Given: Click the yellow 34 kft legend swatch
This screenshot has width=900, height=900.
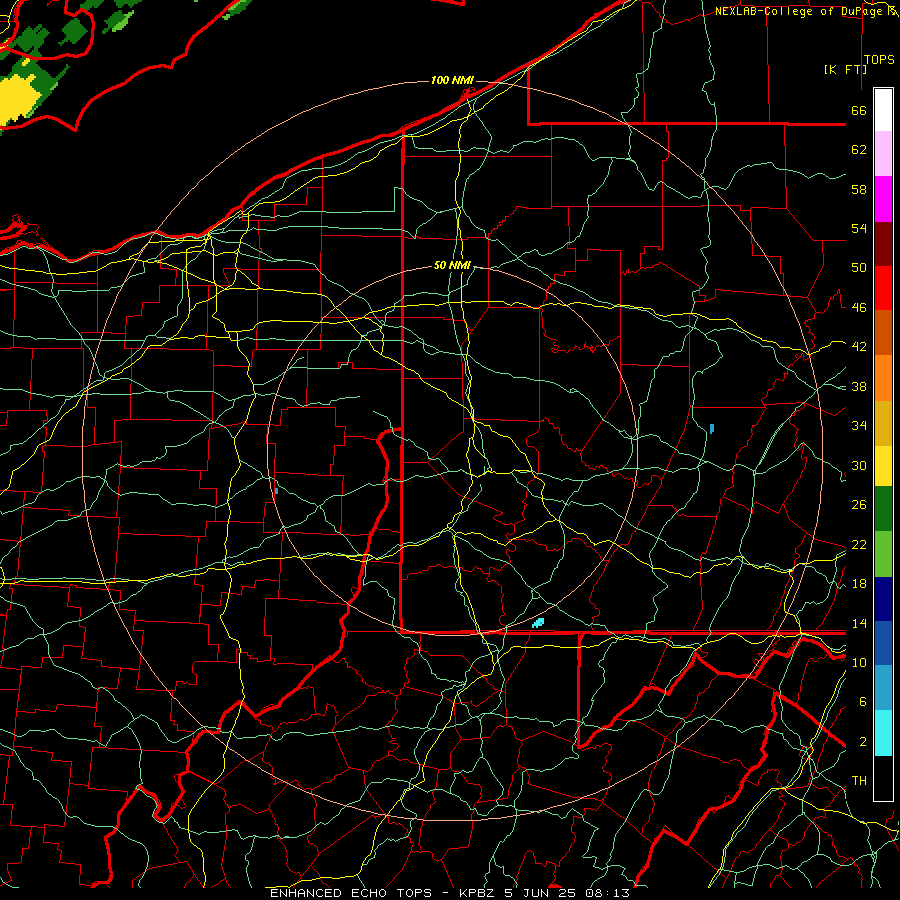Looking at the screenshot, I should point(883,465).
